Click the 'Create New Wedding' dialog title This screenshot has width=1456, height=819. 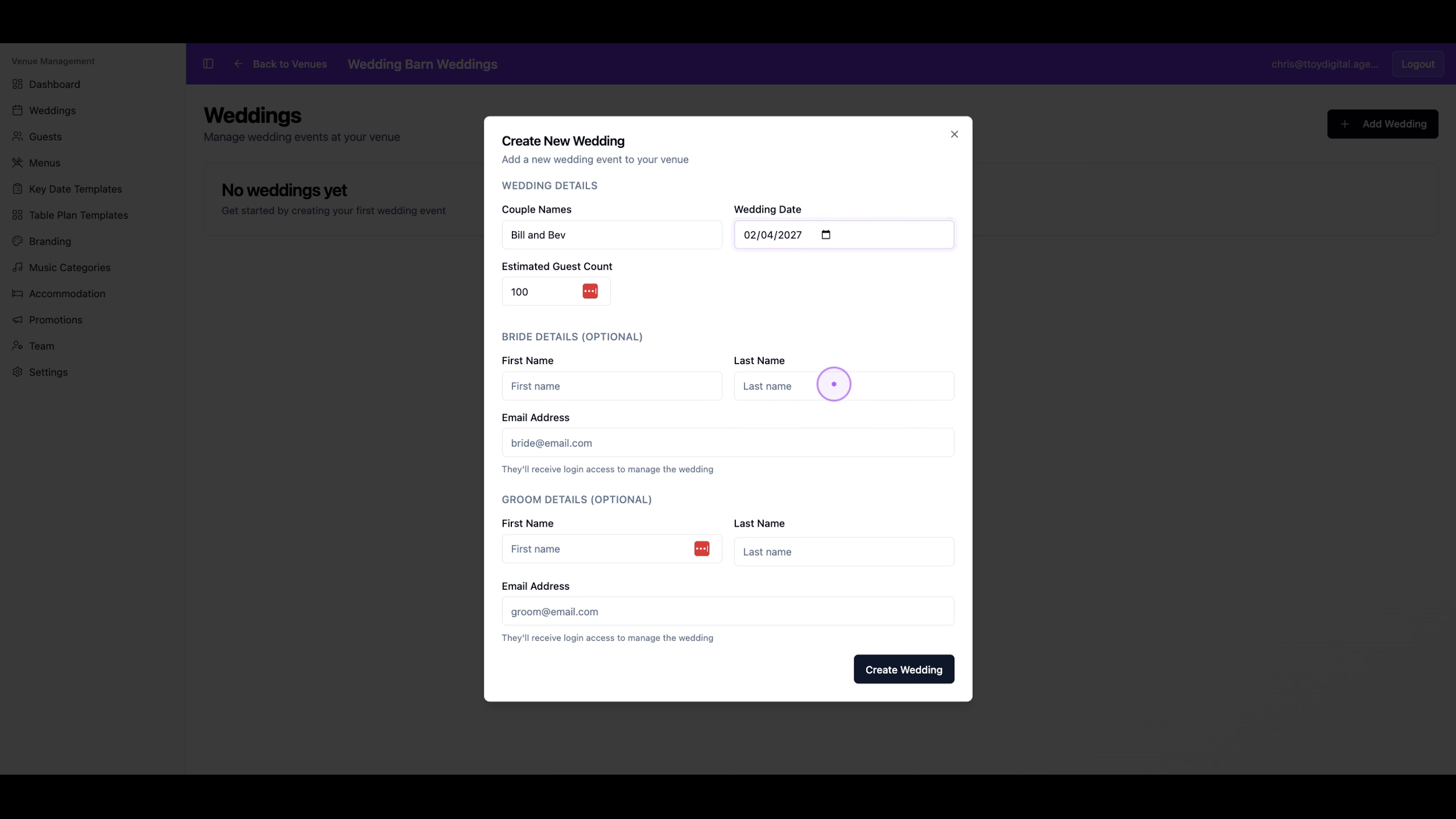tap(563, 141)
